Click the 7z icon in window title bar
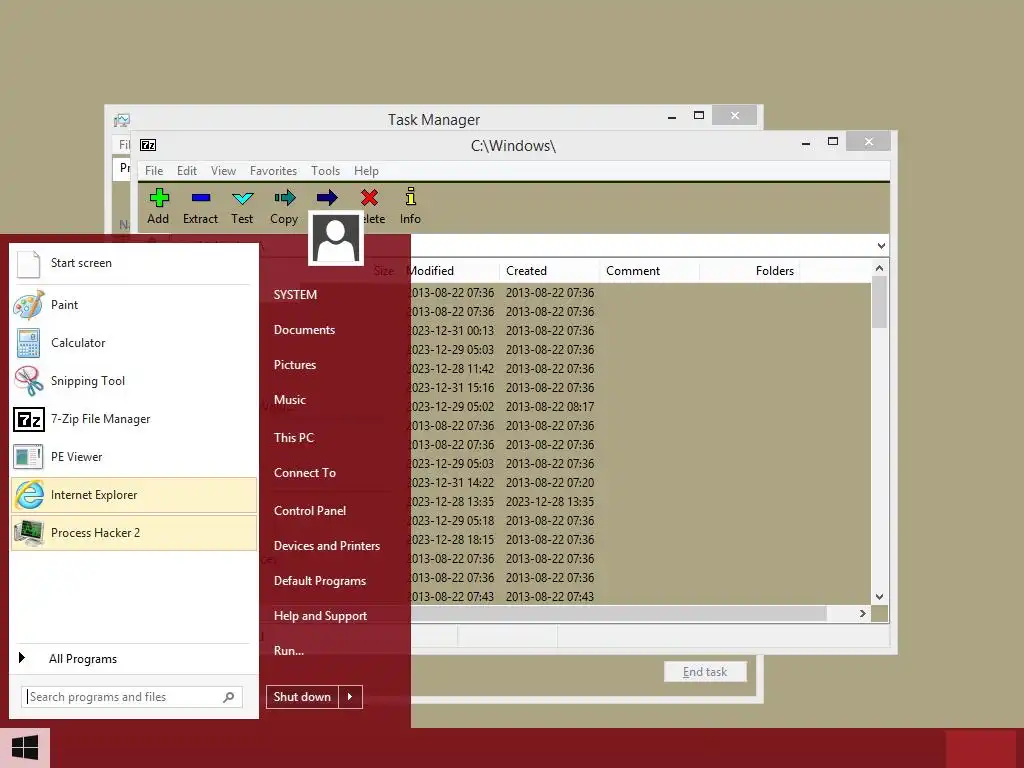1024x768 pixels. [148, 145]
